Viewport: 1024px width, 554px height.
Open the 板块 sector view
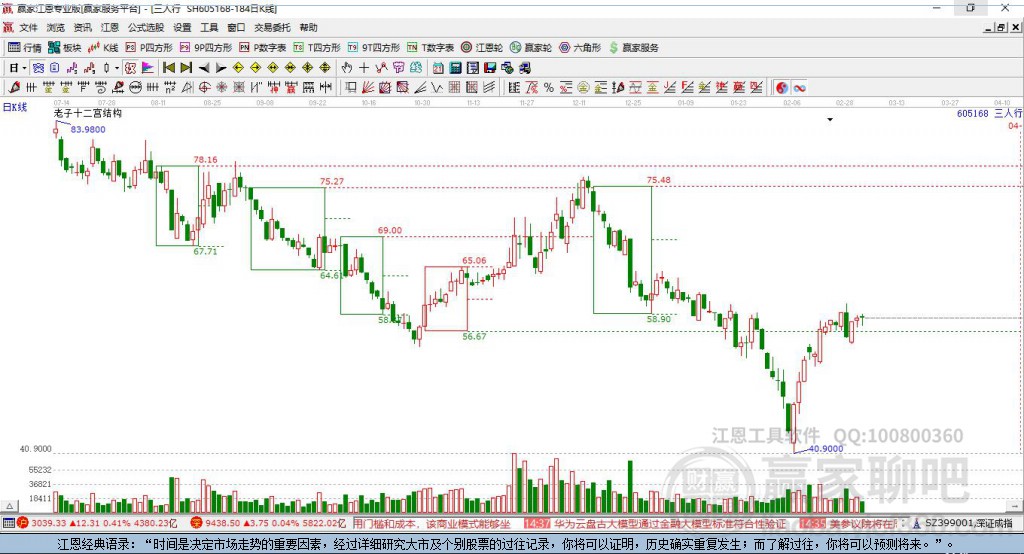coord(64,48)
